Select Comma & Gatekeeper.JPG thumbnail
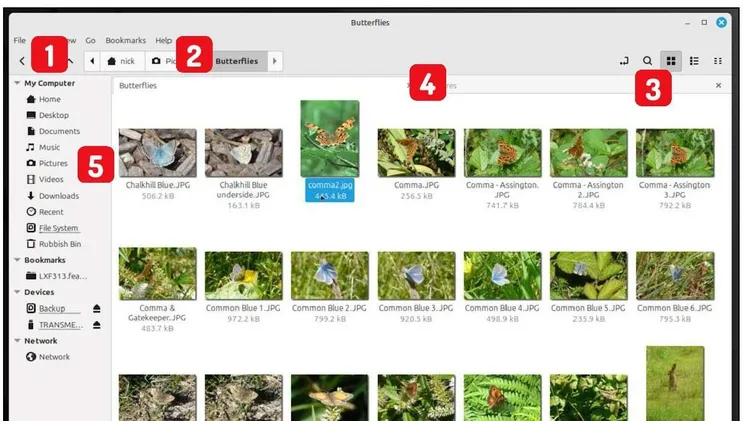Viewport: 750px width, 421px height. [x=157, y=274]
